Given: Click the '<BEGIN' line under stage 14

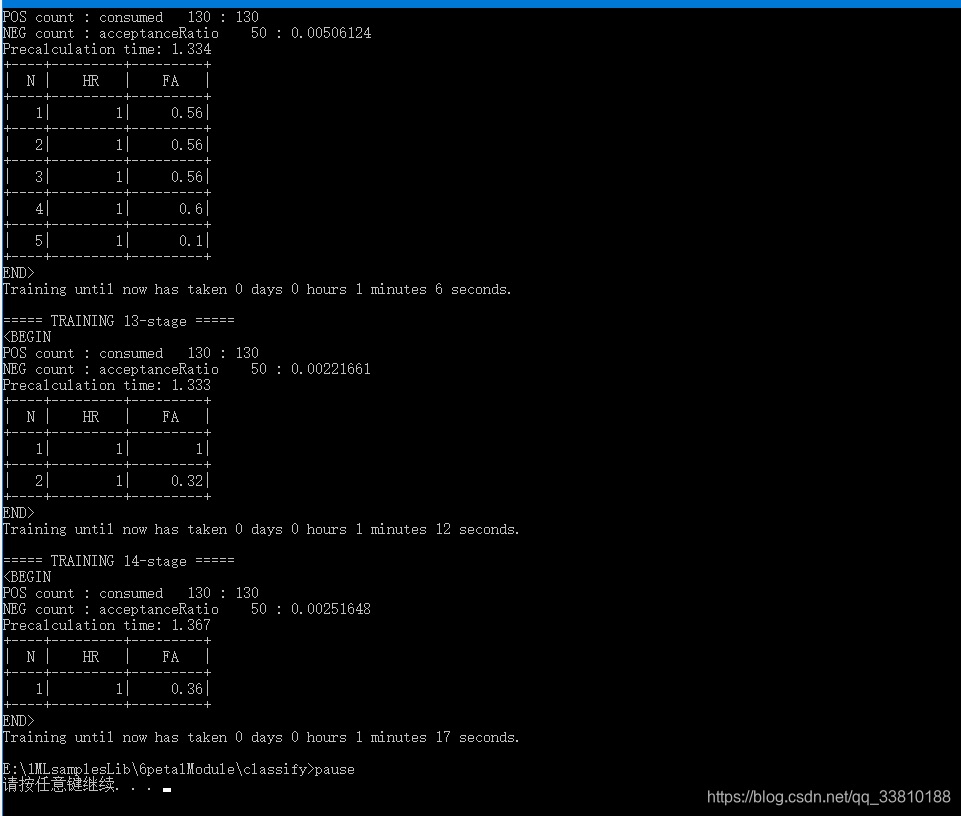Looking at the screenshot, I should click(x=28, y=577).
